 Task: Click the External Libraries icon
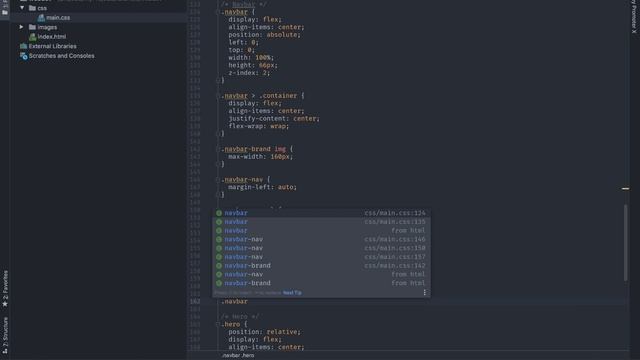(x=23, y=46)
